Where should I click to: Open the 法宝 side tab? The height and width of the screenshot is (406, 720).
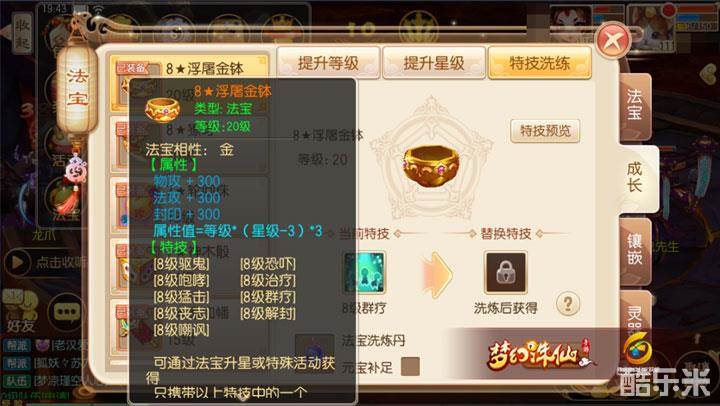tap(635, 107)
